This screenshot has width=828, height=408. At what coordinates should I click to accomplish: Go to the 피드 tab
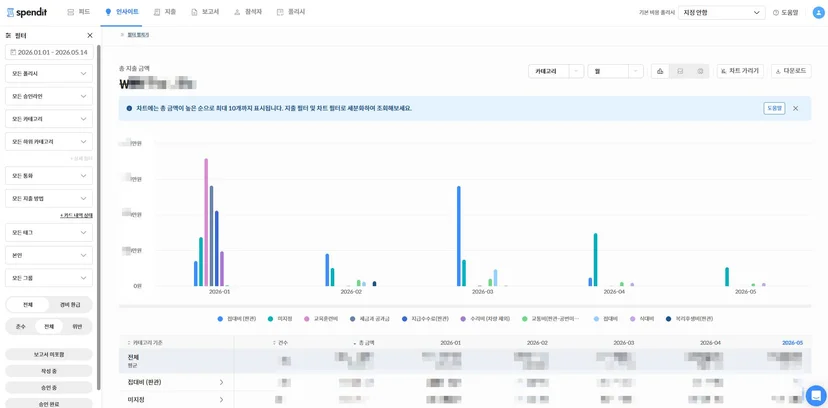[79, 12]
